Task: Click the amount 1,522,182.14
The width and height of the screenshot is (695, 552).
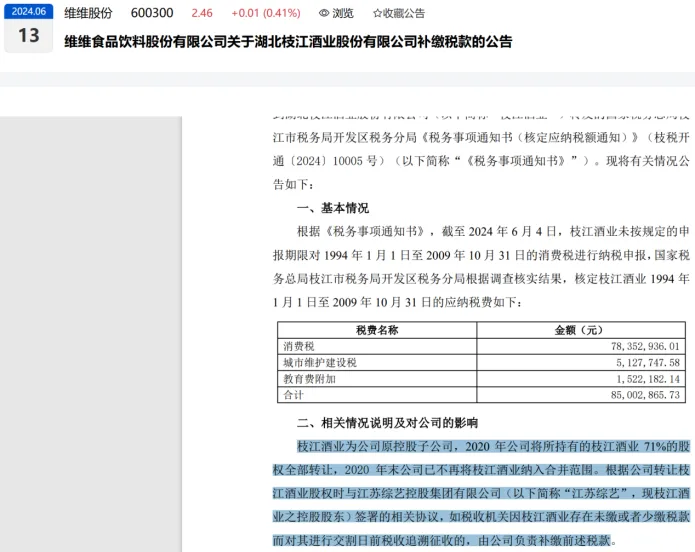Action: pos(648,379)
